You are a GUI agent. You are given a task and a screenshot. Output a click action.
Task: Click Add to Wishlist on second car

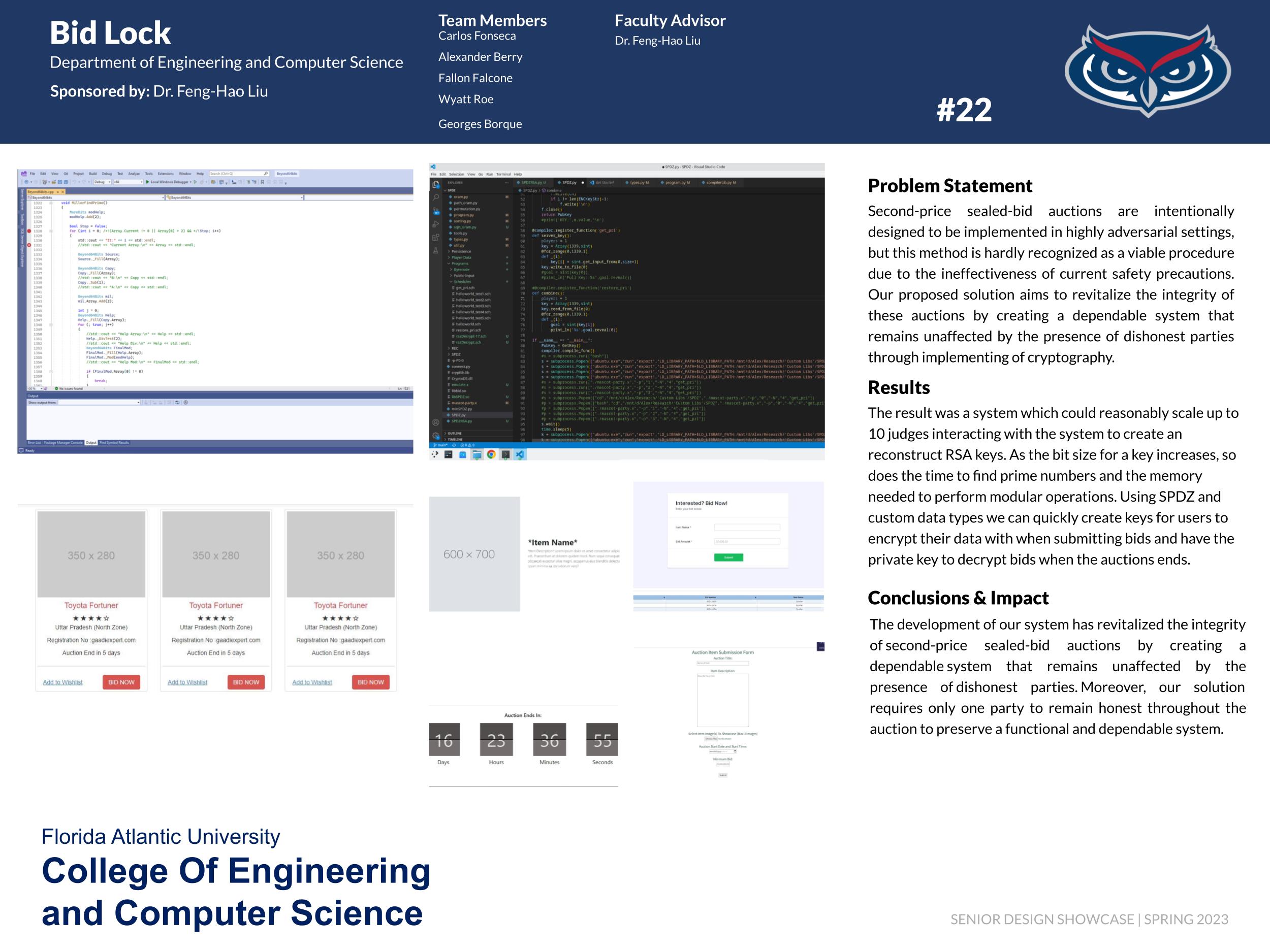pyautogui.click(x=187, y=682)
